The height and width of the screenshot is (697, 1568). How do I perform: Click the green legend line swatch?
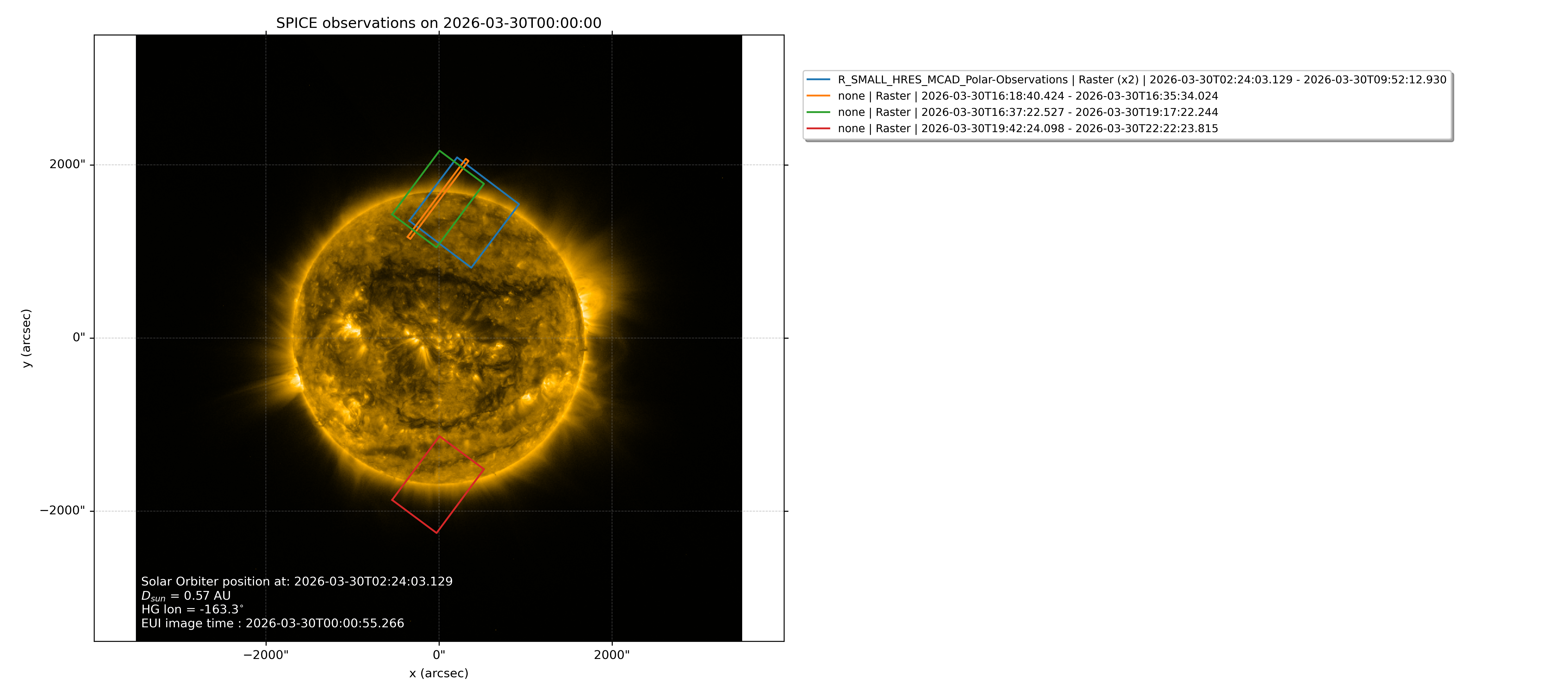click(818, 112)
